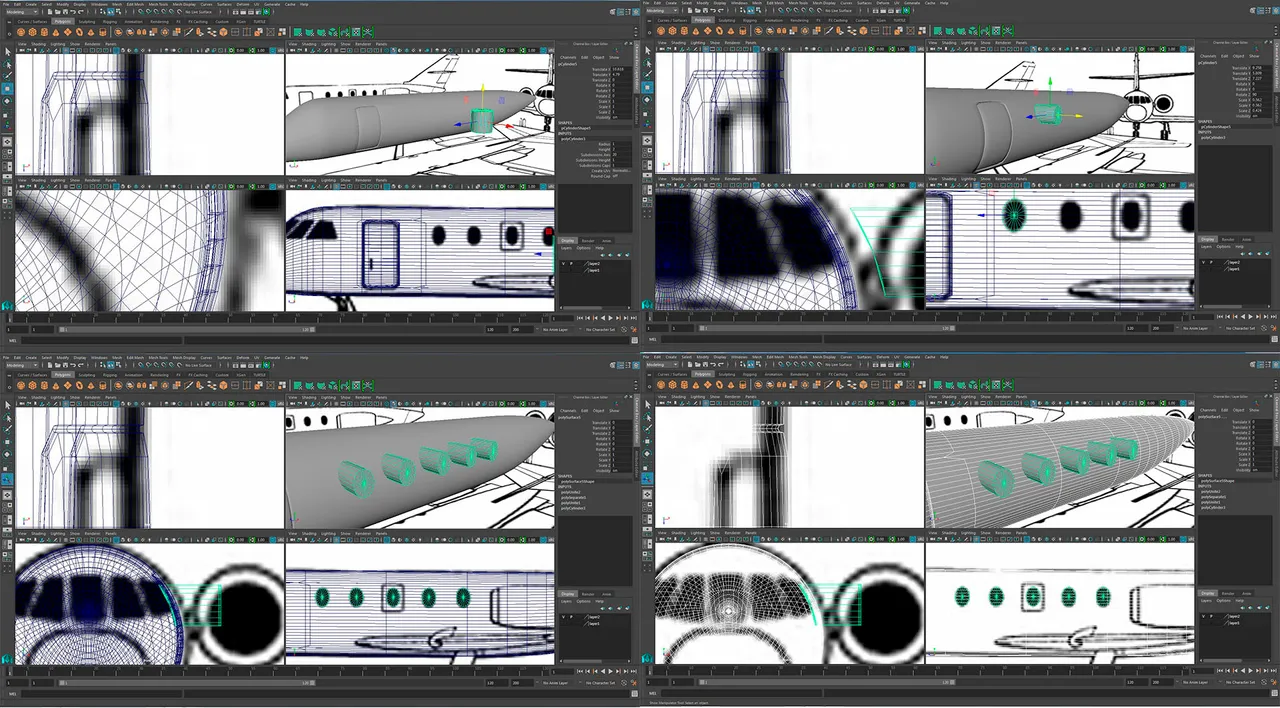Click polyCylinder1 input node in top-left window Channel Box
This screenshot has width=1280, height=708.
(573, 139)
